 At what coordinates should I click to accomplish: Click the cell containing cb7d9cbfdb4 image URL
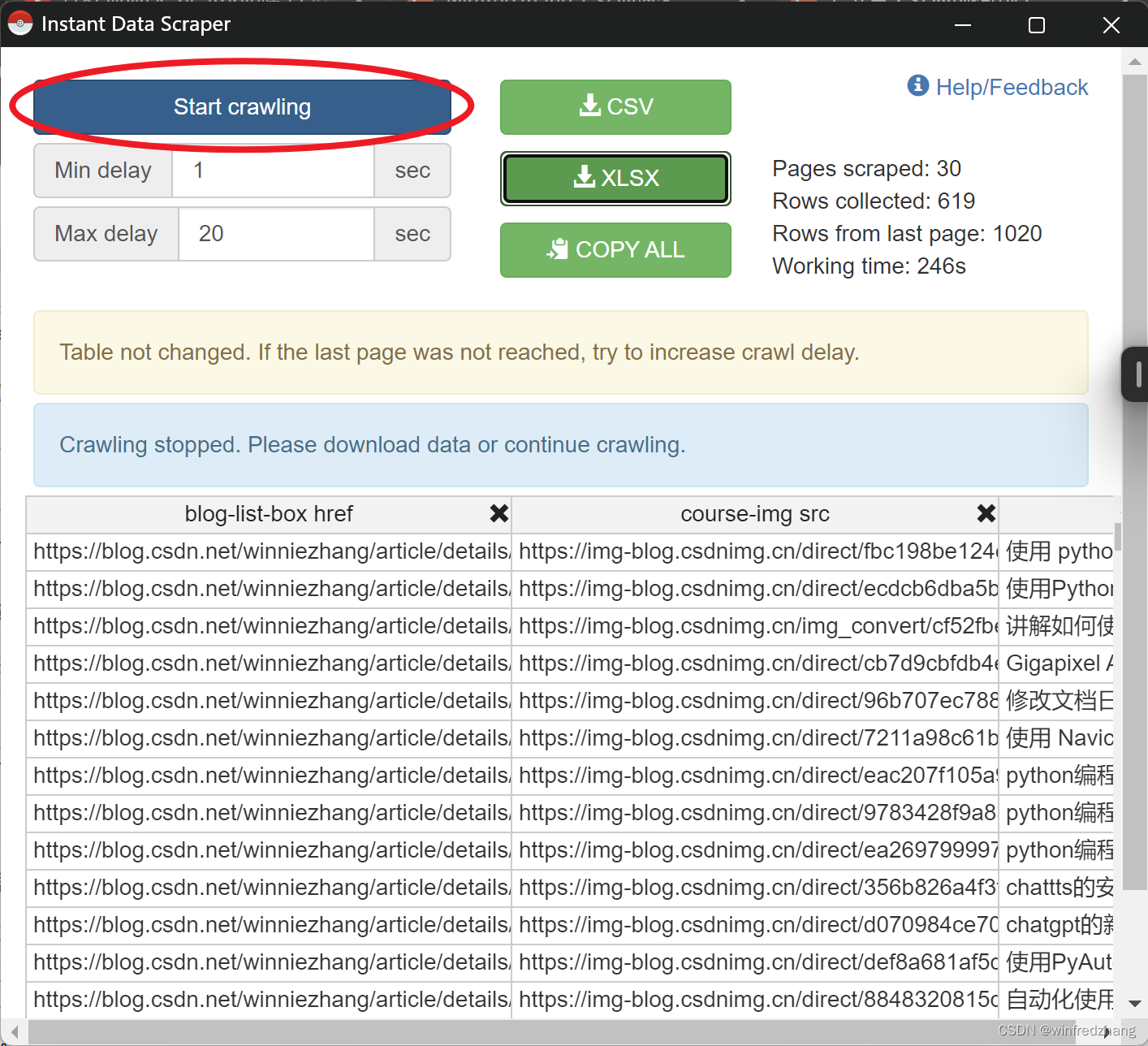755,664
